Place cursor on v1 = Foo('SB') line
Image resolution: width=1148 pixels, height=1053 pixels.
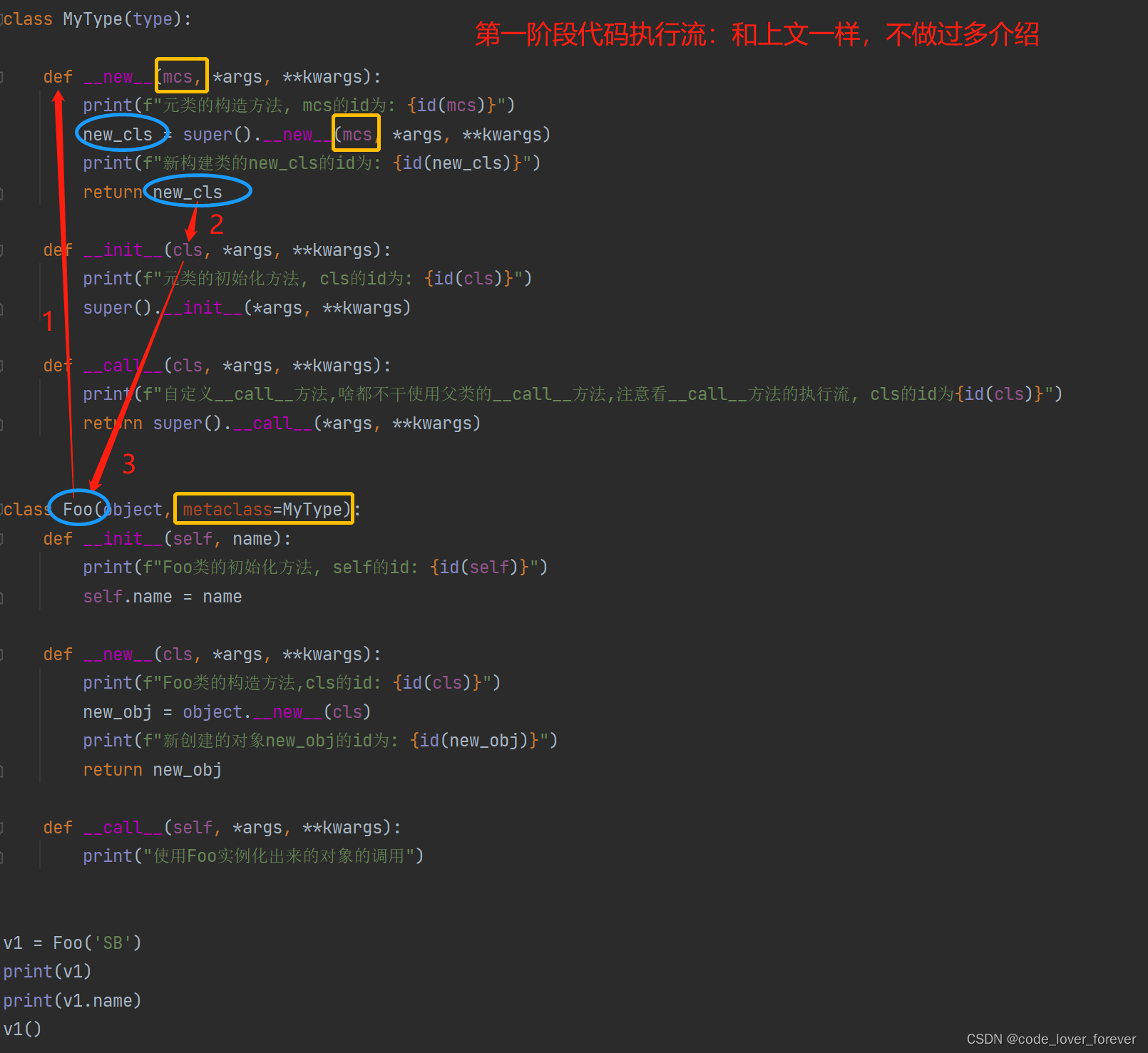tap(71, 942)
